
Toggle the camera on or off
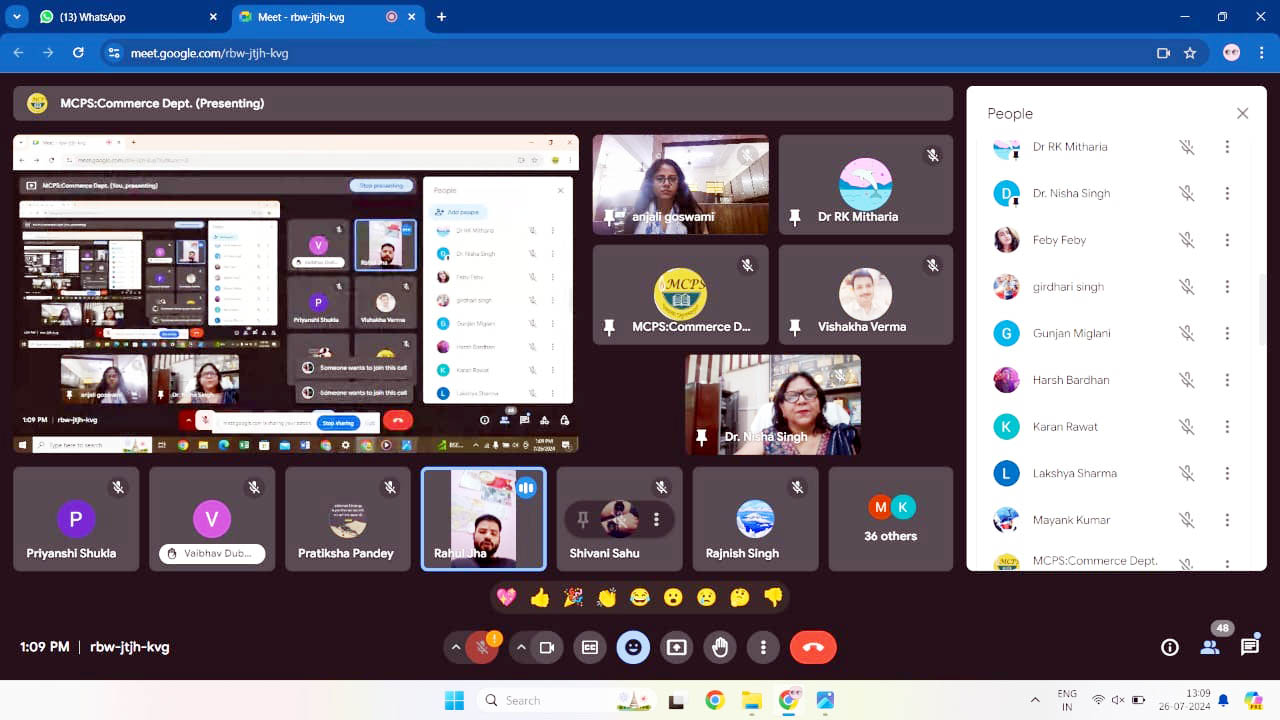(x=547, y=647)
